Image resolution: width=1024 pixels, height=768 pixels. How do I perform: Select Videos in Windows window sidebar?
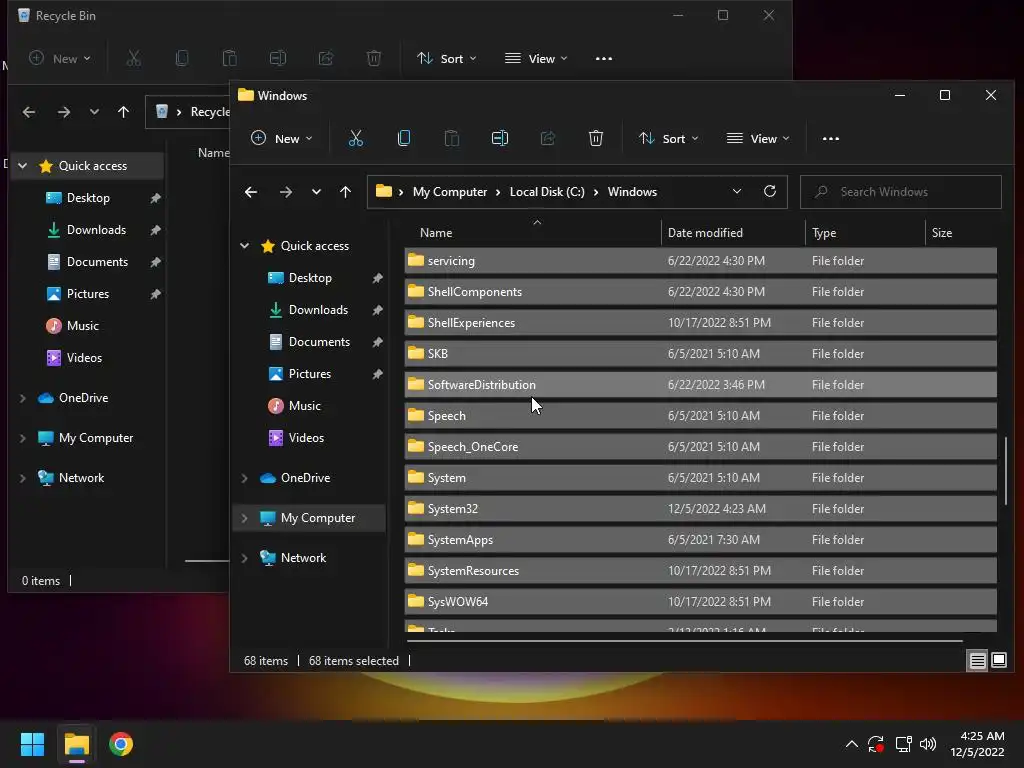(x=306, y=438)
